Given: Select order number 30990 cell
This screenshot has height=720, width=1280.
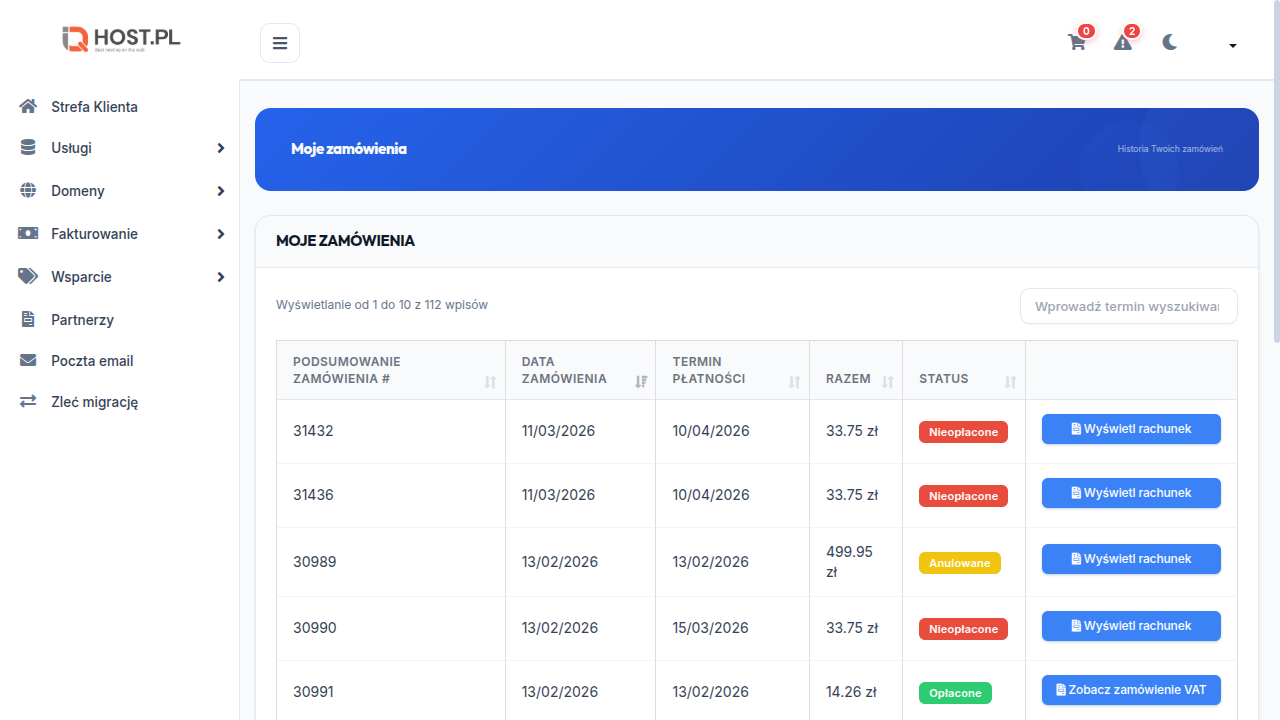Looking at the screenshot, I should click(391, 628).
